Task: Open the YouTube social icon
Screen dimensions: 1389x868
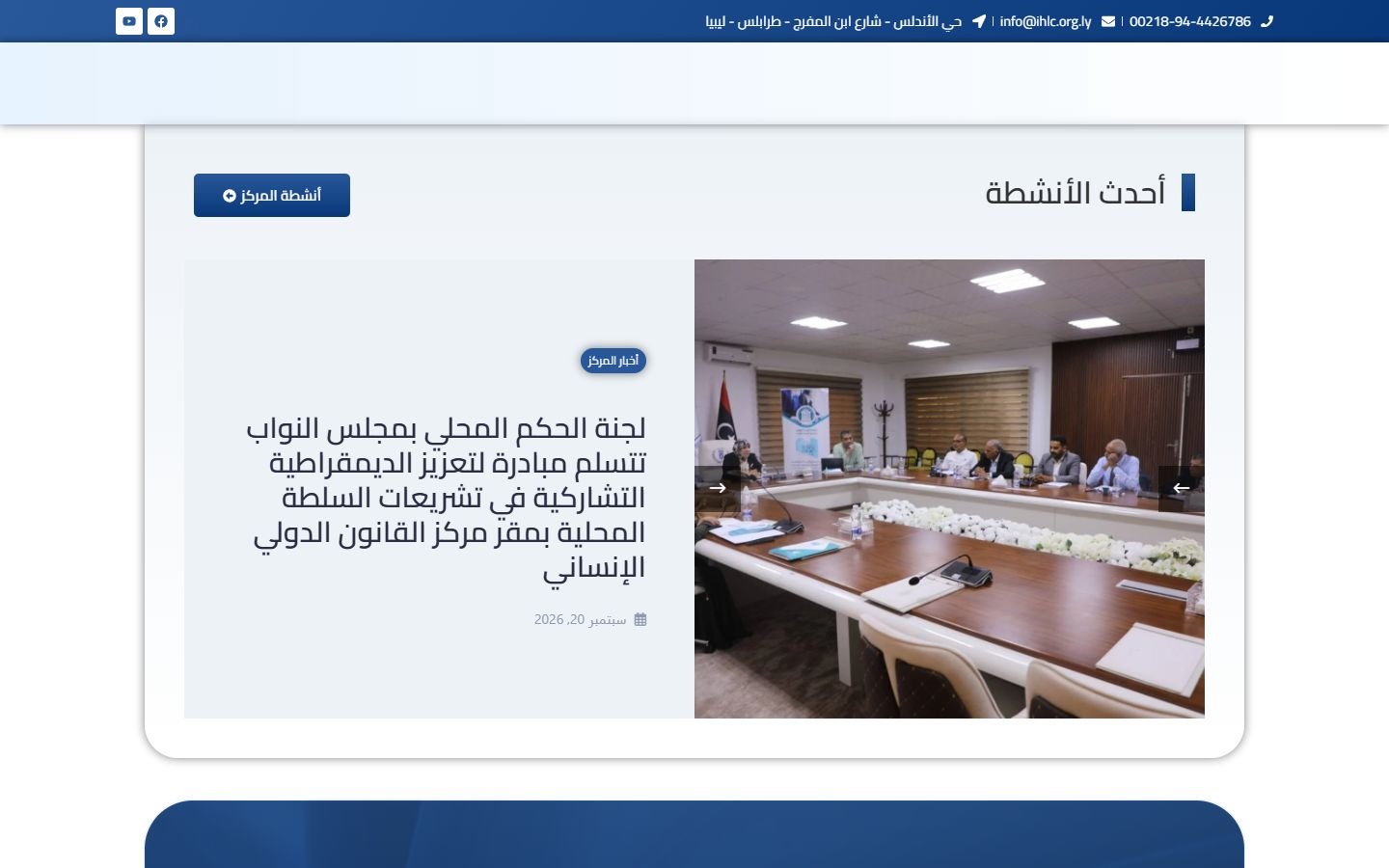Action: (x=129, y=21)
